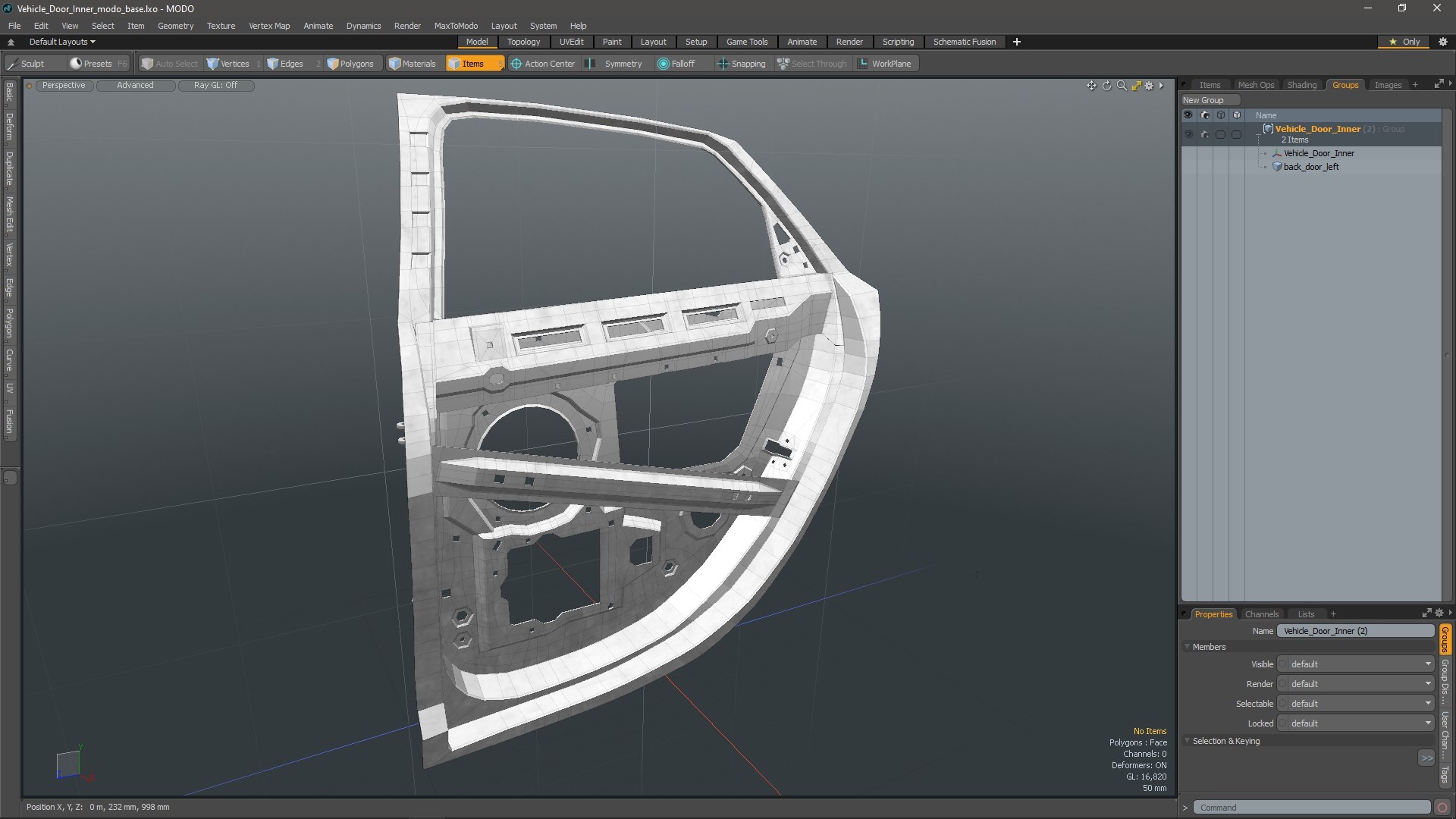Screen dimensions: 1456x819
Task: Click the viewport pan control icon
Action: tap(1091, 86)
